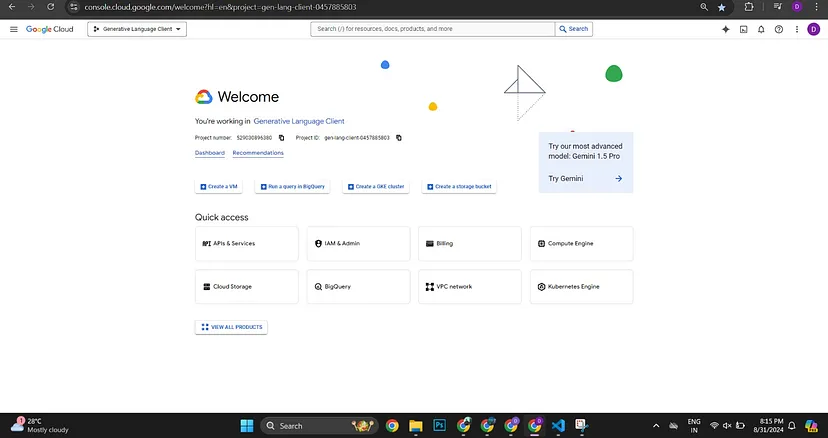This screenshot has height=438, width=828.
Task: Open the purple D account avatar in console
Action: [x=813, y=30]
